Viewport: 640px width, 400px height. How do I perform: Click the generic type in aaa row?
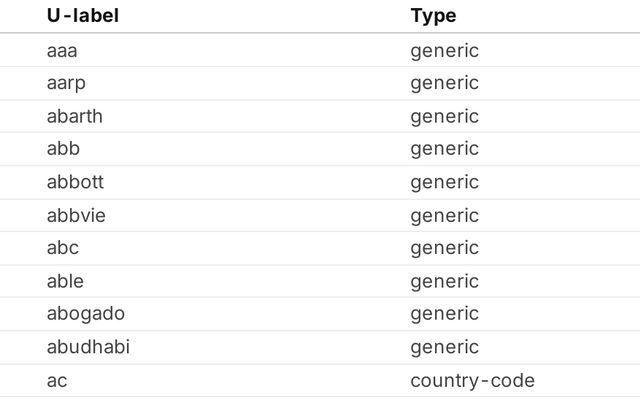(444, 50)
